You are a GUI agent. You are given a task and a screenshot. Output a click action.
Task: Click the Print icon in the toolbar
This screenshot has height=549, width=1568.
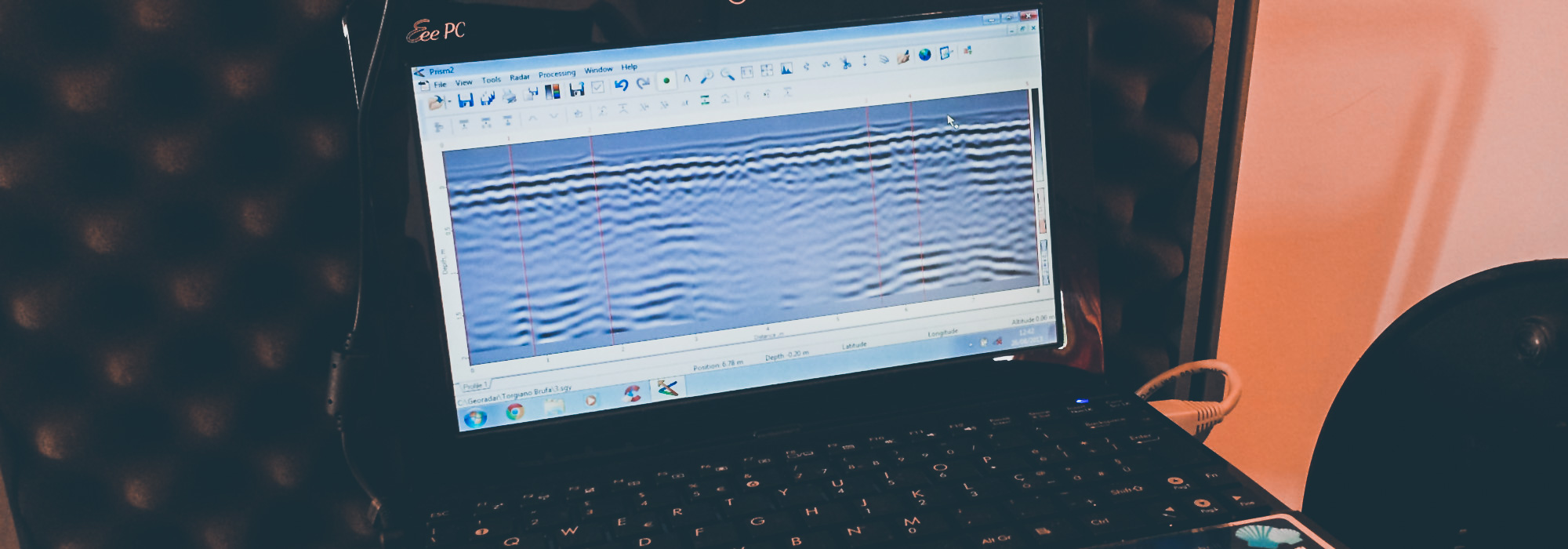click(x=509, y=96)
